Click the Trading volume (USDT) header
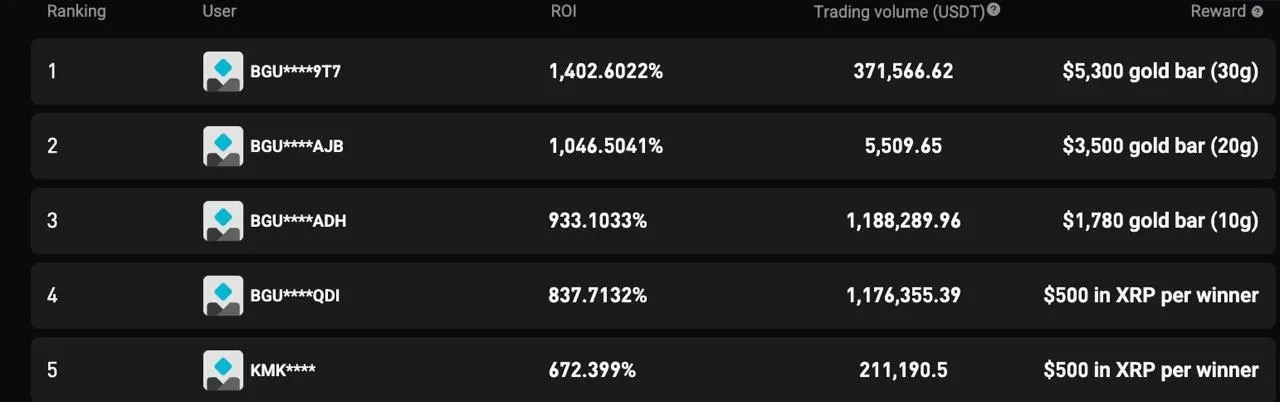This screenshot has height=402, width=1280. coord(898,12)
